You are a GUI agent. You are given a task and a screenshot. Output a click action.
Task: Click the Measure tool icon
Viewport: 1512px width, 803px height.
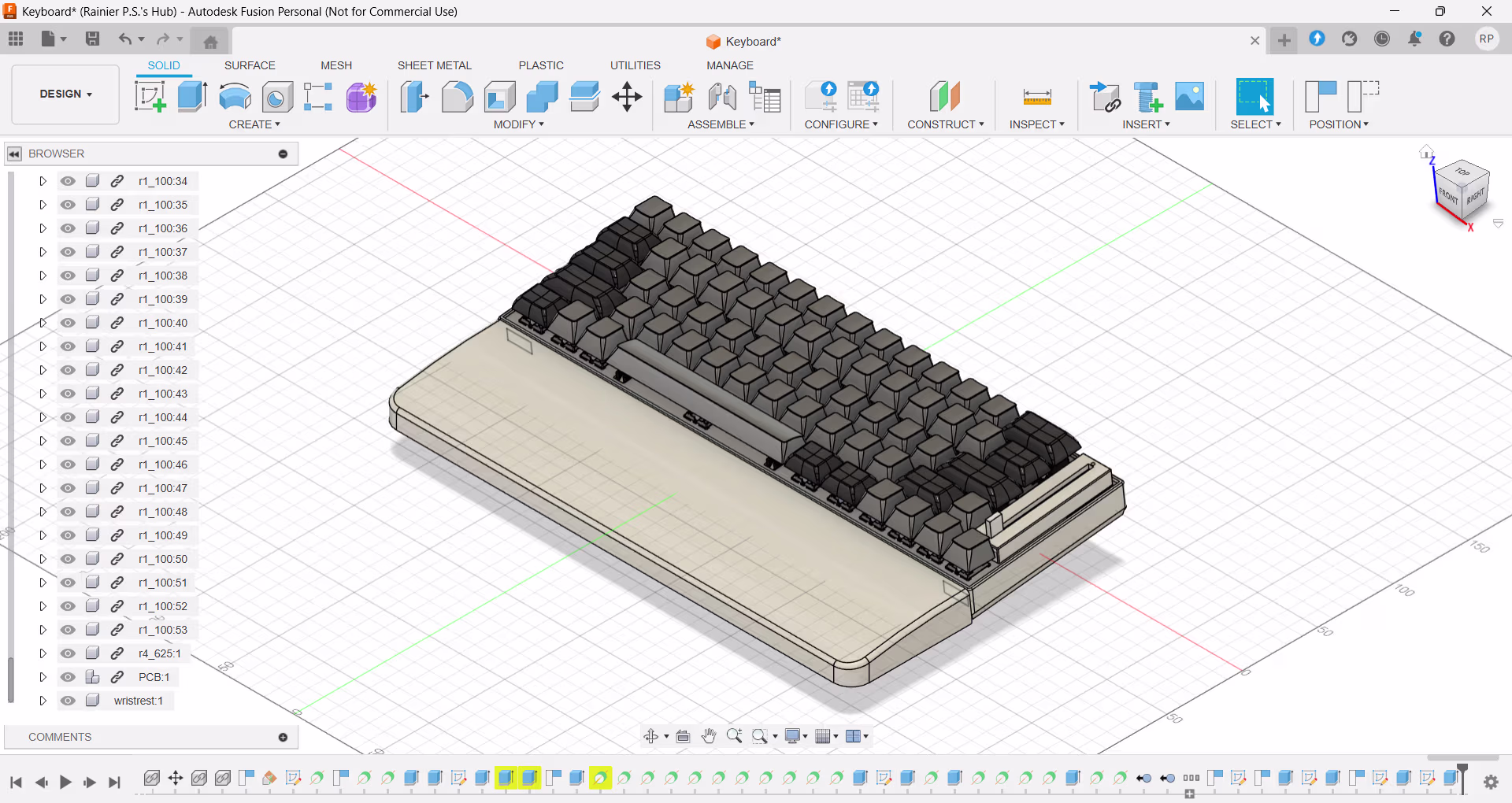pyautogui.click(x=1036, y=97)
